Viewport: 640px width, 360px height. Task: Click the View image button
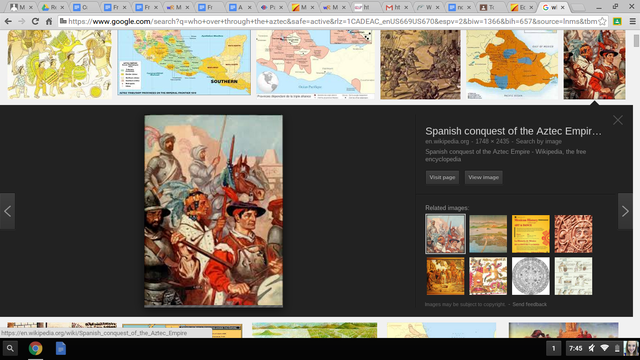(483, 177)
